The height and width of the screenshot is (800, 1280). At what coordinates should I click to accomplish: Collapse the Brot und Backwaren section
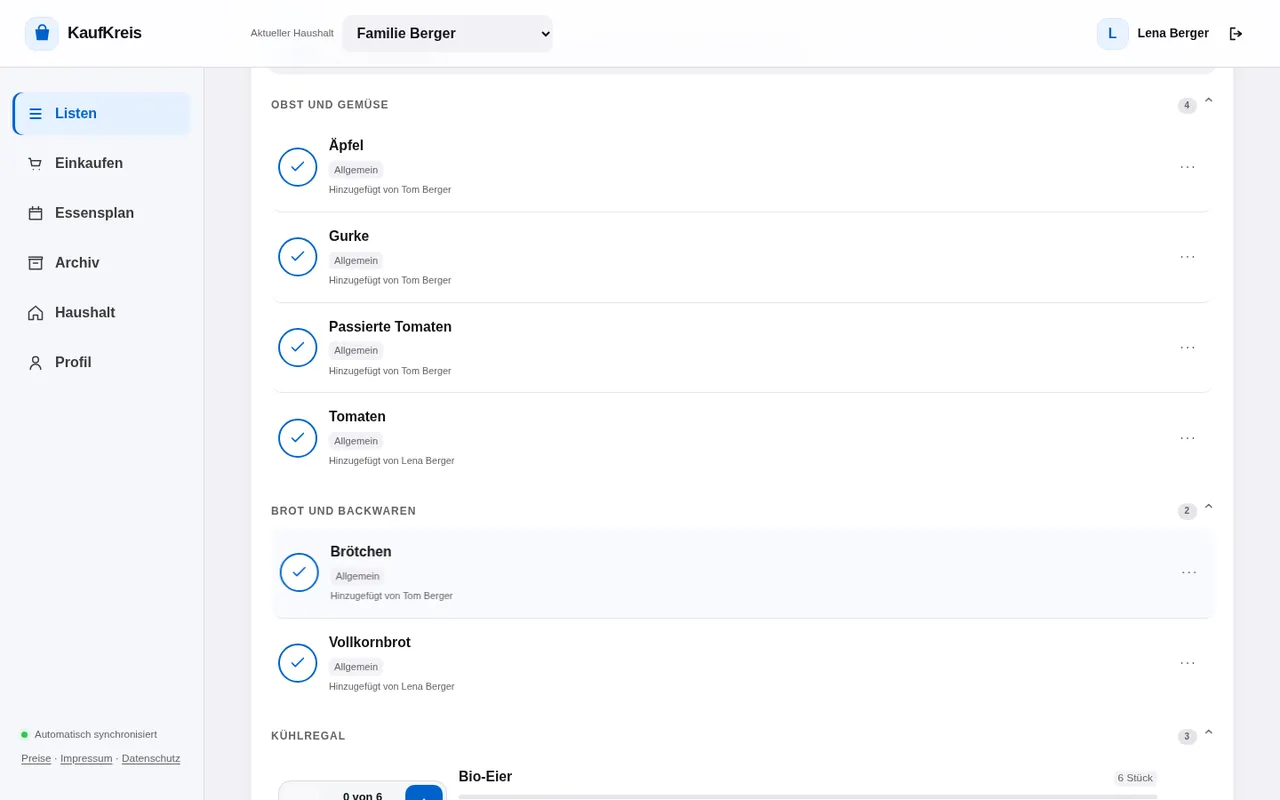pos(1208,507)
